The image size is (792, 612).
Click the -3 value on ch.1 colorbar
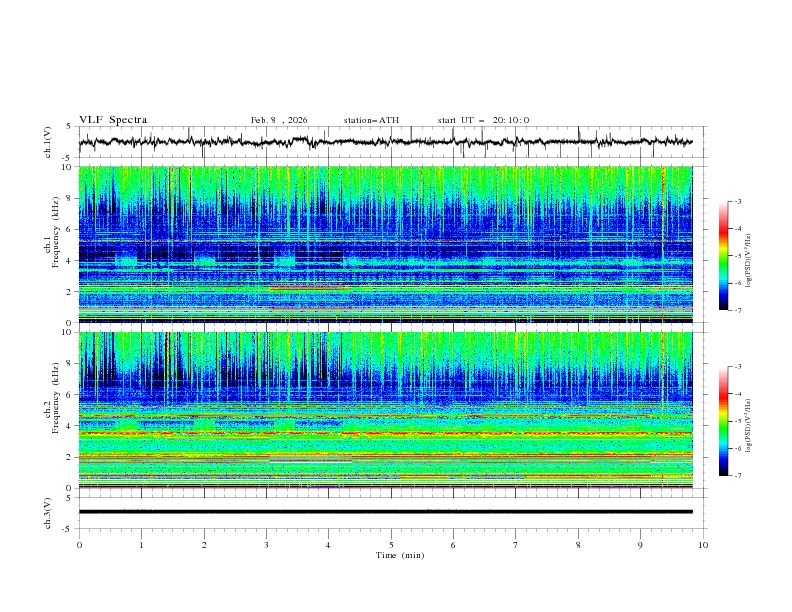pyautogui.click(x=737, y=201)
